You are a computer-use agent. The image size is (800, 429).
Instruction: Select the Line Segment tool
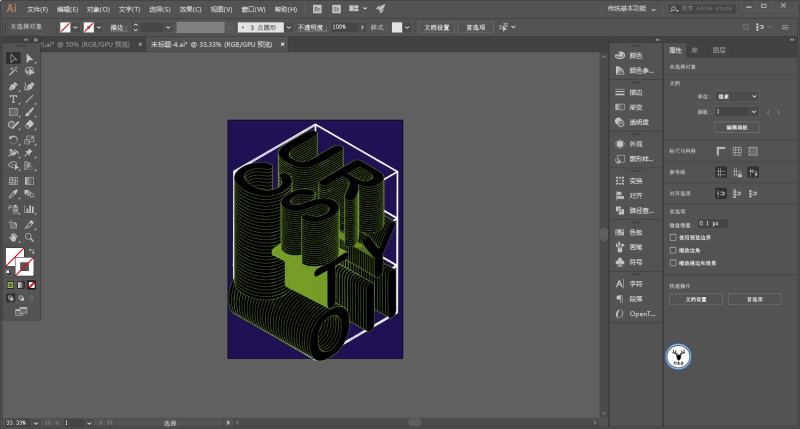[30, 99]
